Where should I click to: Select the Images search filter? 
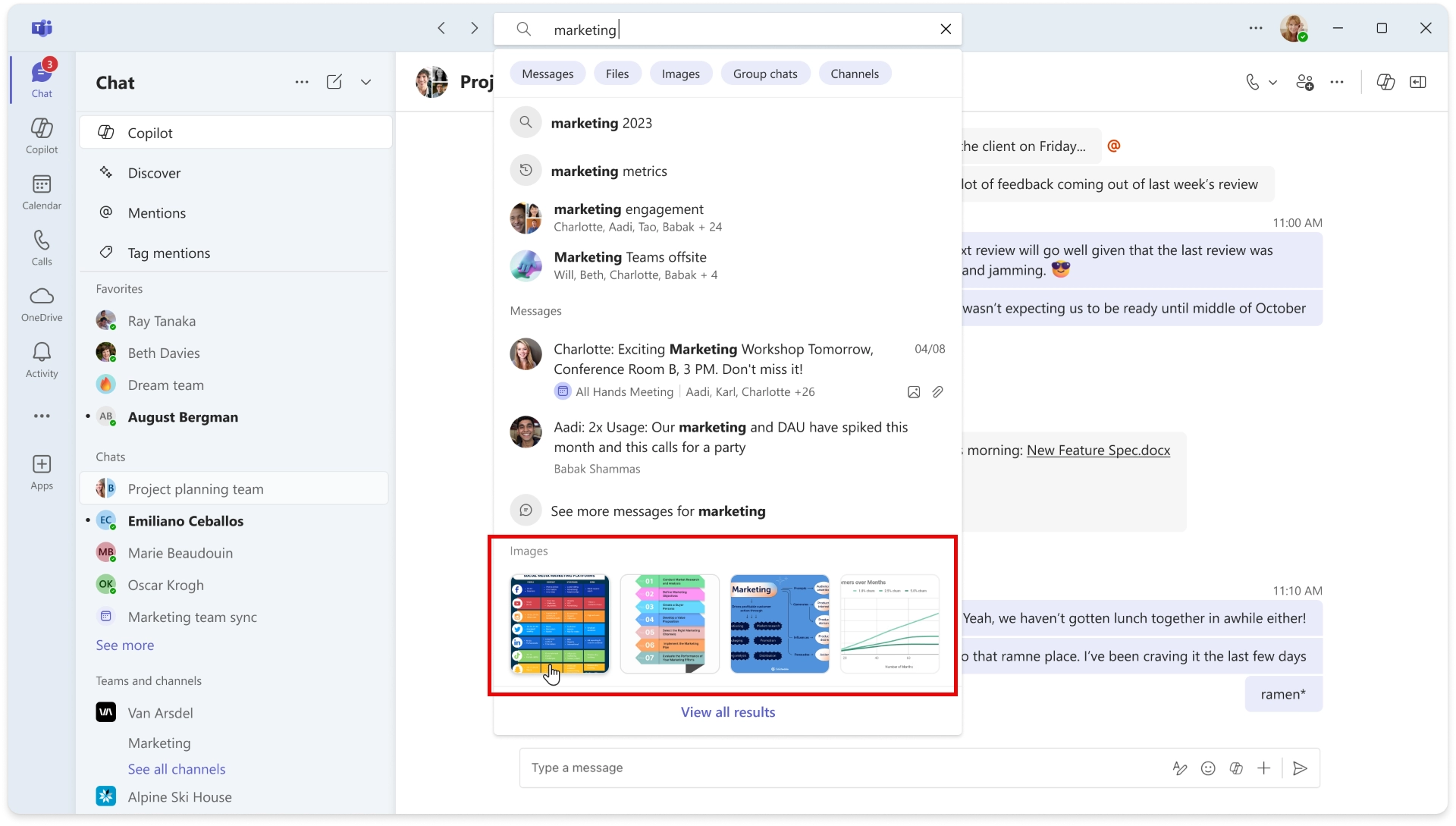[x=680, y=73]
